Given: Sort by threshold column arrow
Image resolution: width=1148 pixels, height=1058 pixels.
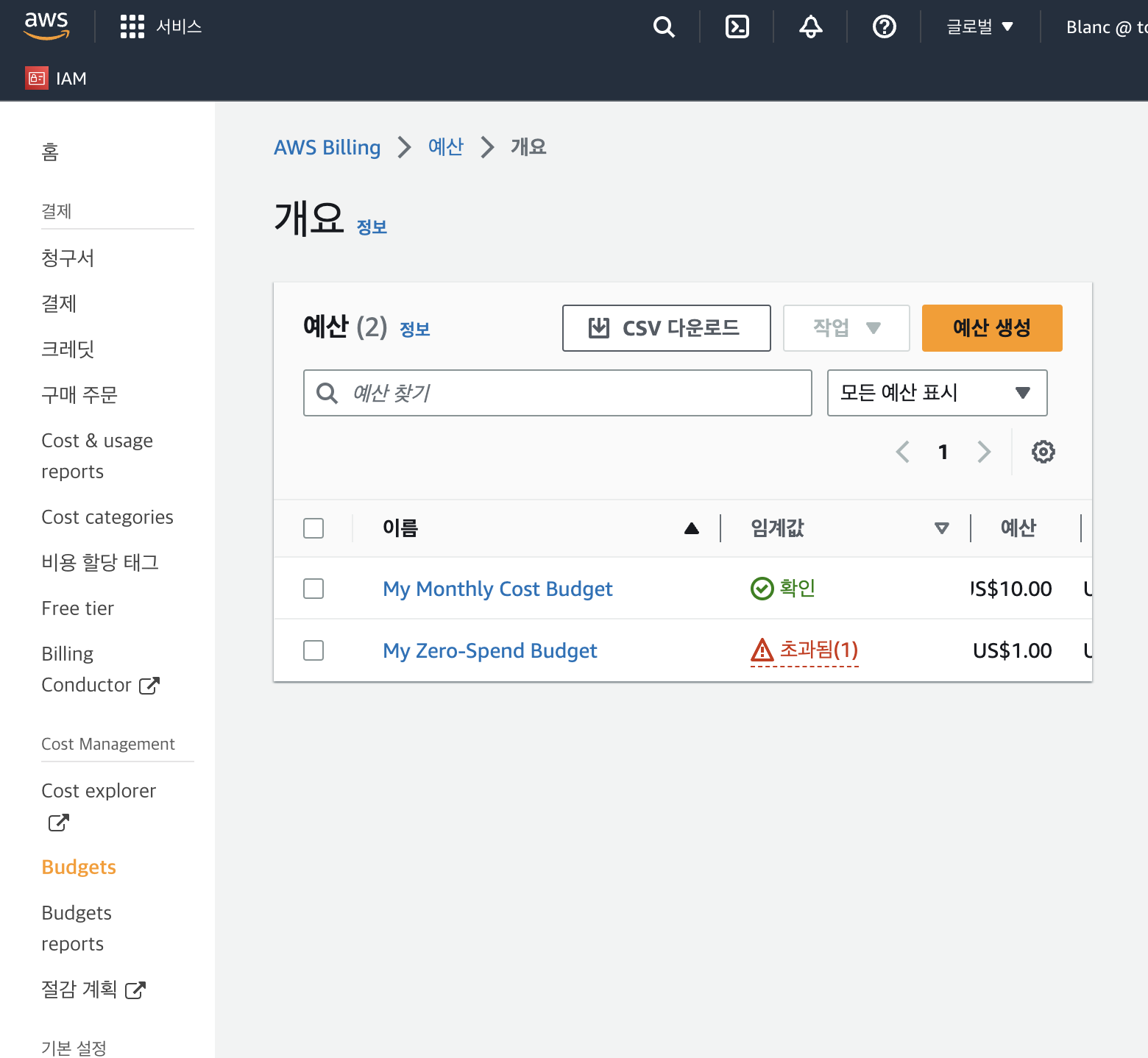Looking at the screenshot, I should [942, 528].
